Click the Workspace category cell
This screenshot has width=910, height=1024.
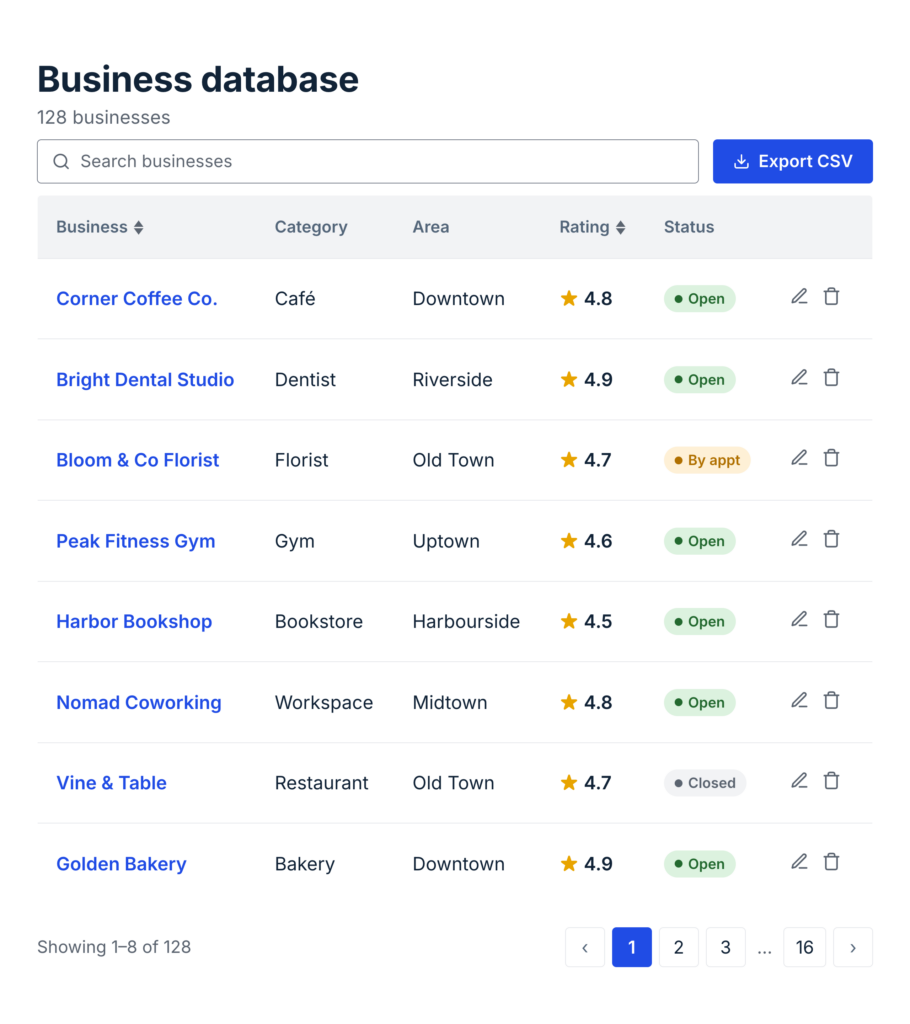point(323,702)
